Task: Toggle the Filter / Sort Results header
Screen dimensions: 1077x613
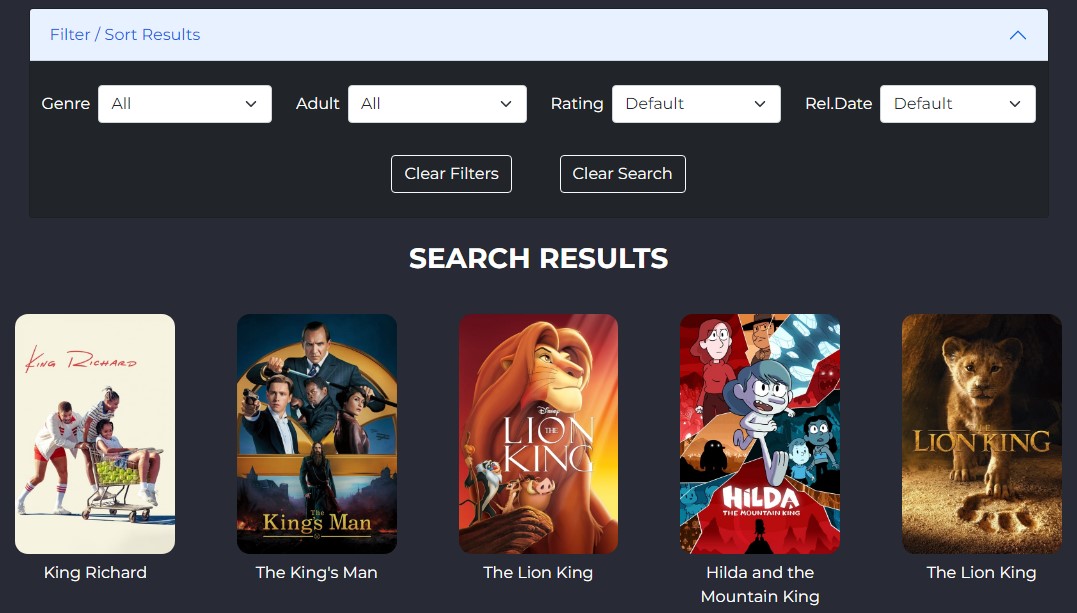Action: [x=538, y=35]
